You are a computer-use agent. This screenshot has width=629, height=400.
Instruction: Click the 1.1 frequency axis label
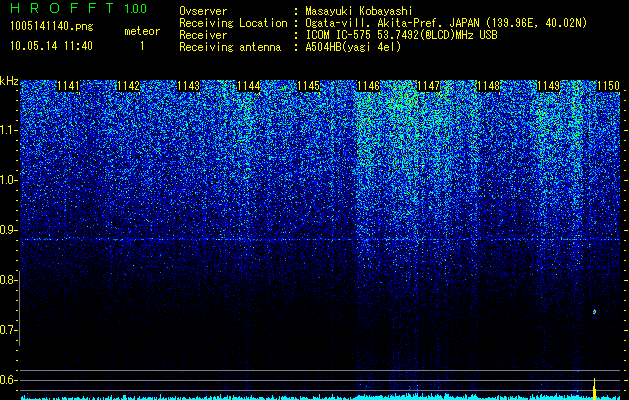tap(9, 130)
